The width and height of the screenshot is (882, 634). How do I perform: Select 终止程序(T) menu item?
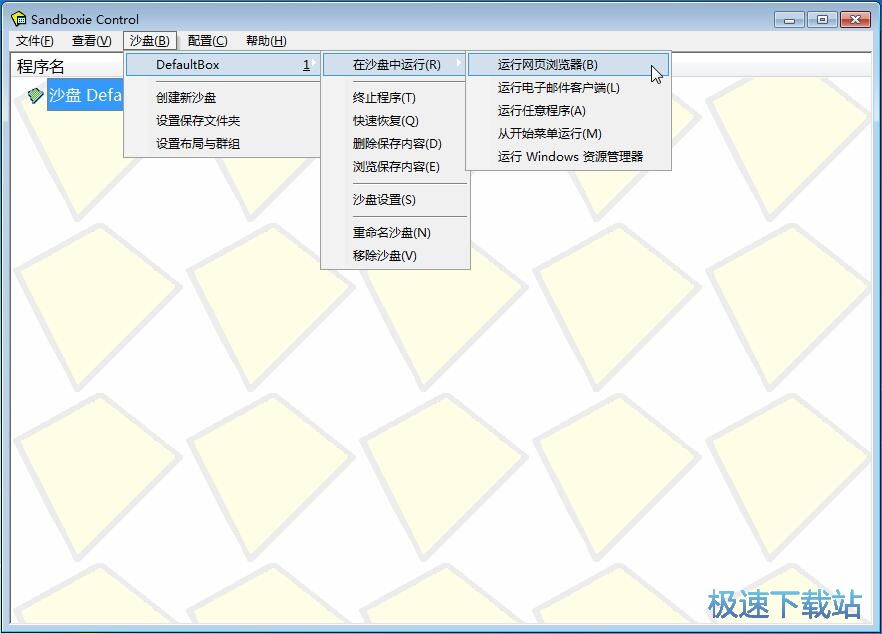coord(395,97)
